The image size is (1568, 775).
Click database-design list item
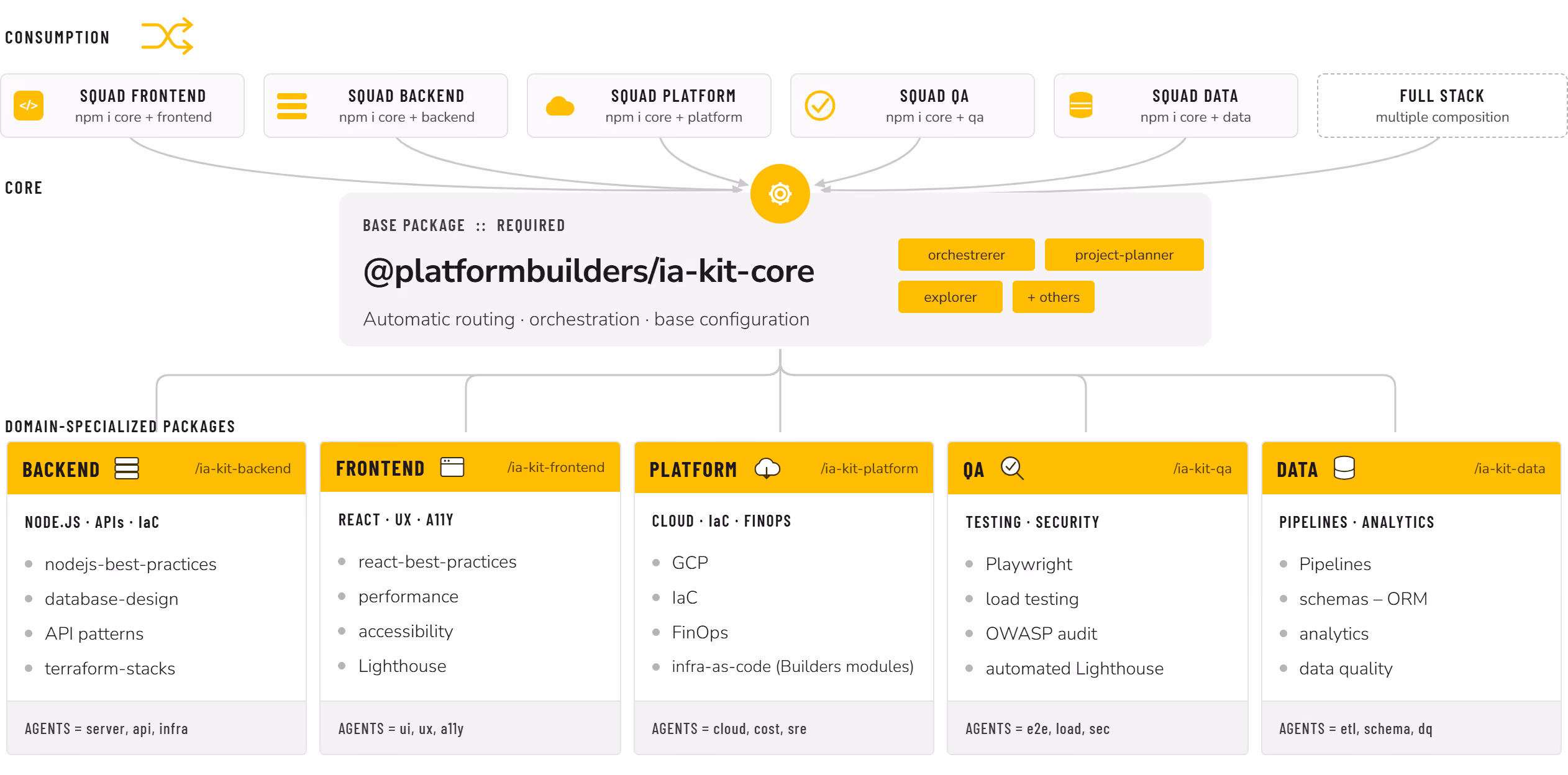tap(111, 599)
